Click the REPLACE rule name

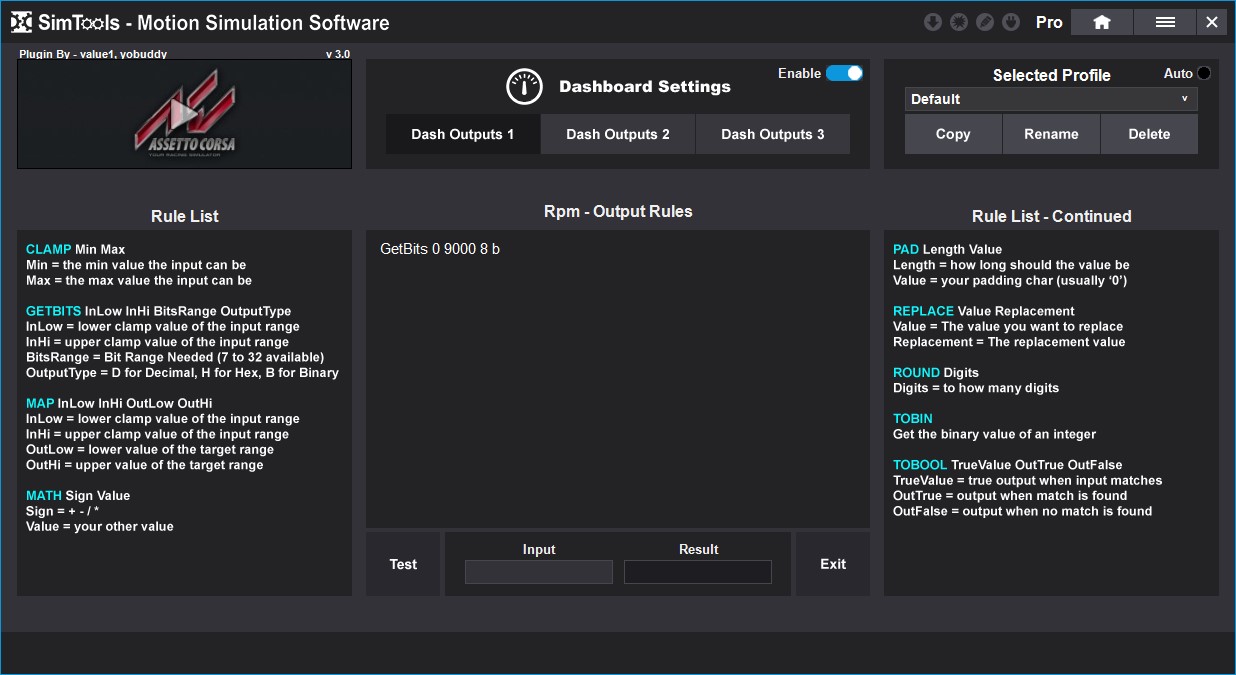pyautogui.click(x=923, y=312)
